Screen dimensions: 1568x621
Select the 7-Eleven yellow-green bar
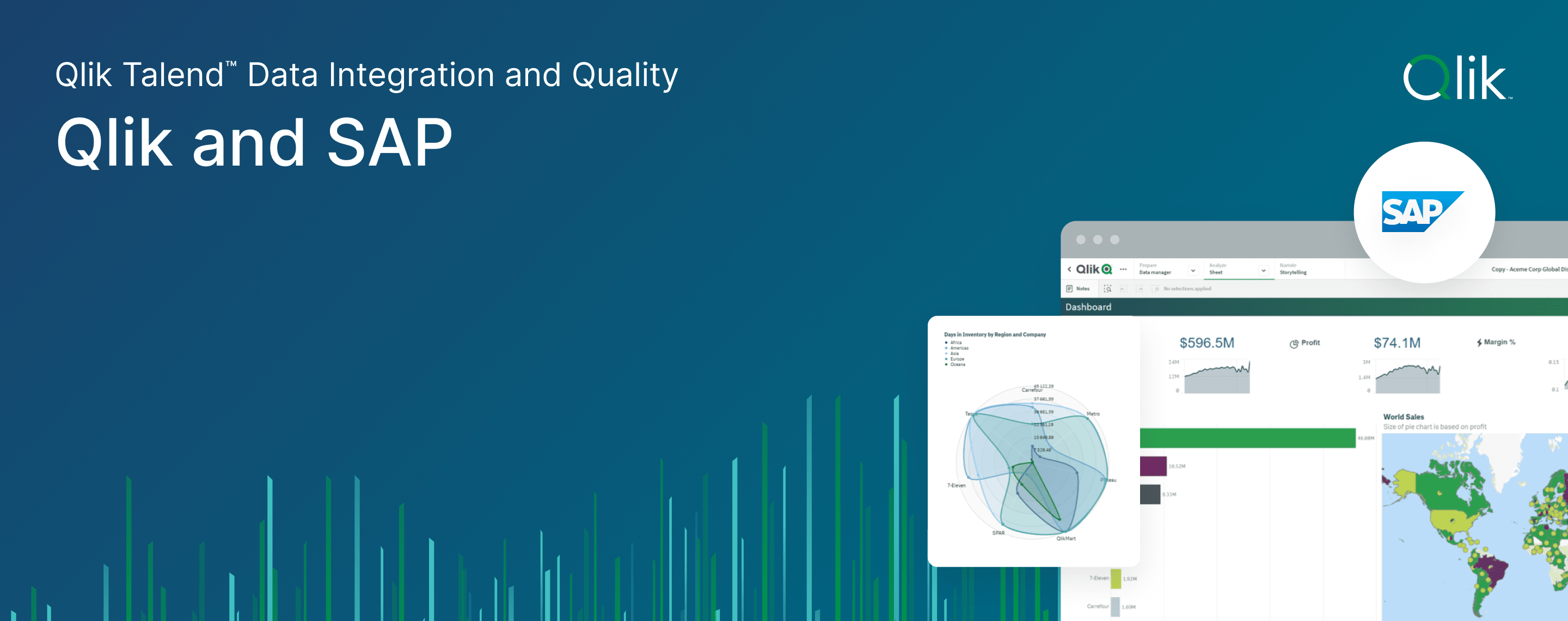(x=1116, y=579)
